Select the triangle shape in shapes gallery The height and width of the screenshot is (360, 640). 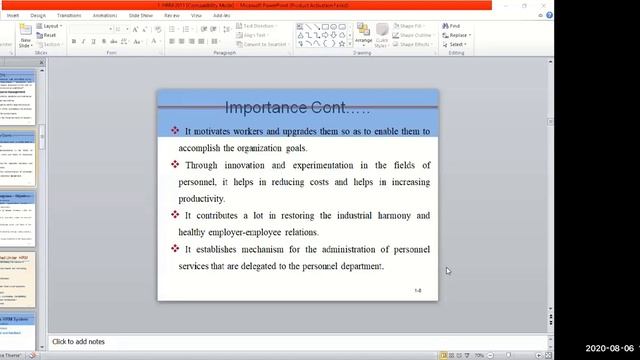[300, 35]
